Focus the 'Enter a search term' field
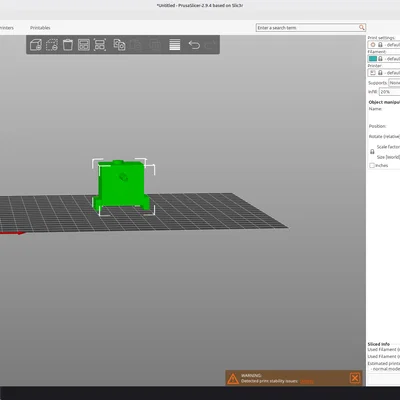The height and width of the screenshot is (400, 400). [x=307, y=28]
